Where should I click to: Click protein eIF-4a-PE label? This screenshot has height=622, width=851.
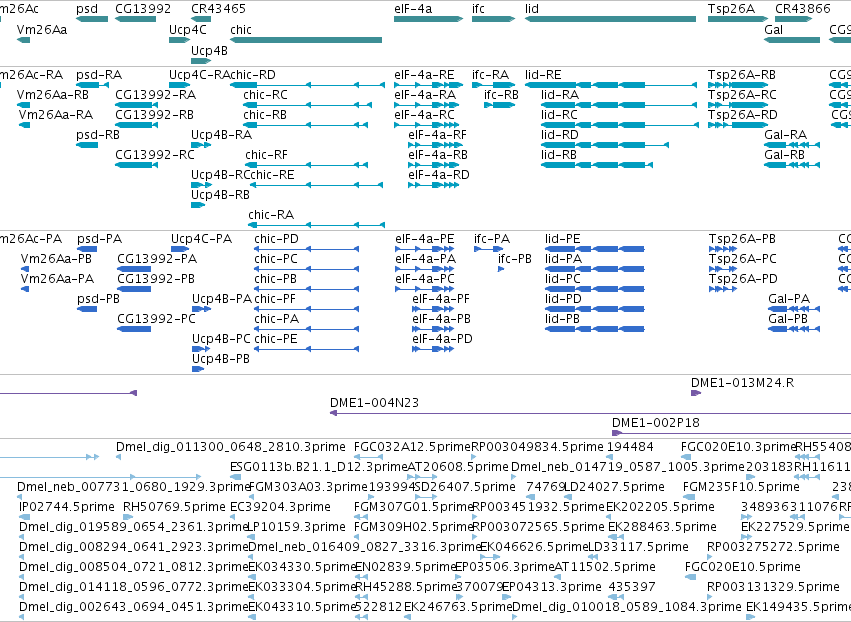[x=424, y=239]
